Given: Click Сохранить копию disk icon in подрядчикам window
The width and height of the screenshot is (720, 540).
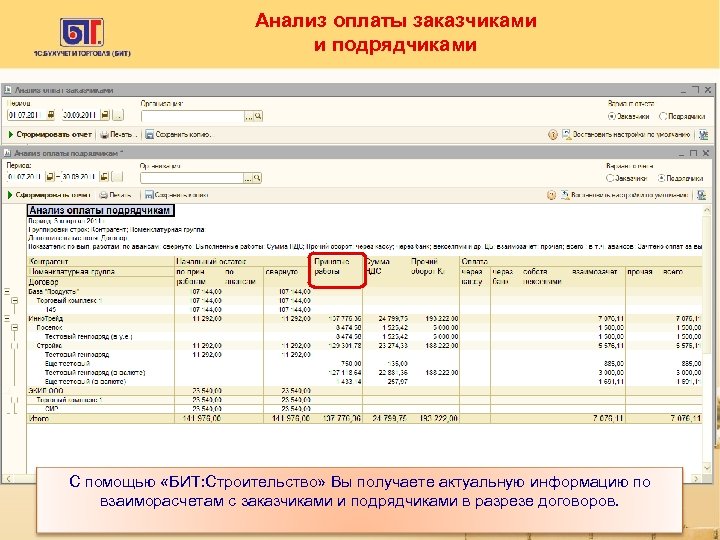Looking at the screenshot, I should (x=149, y=195).
